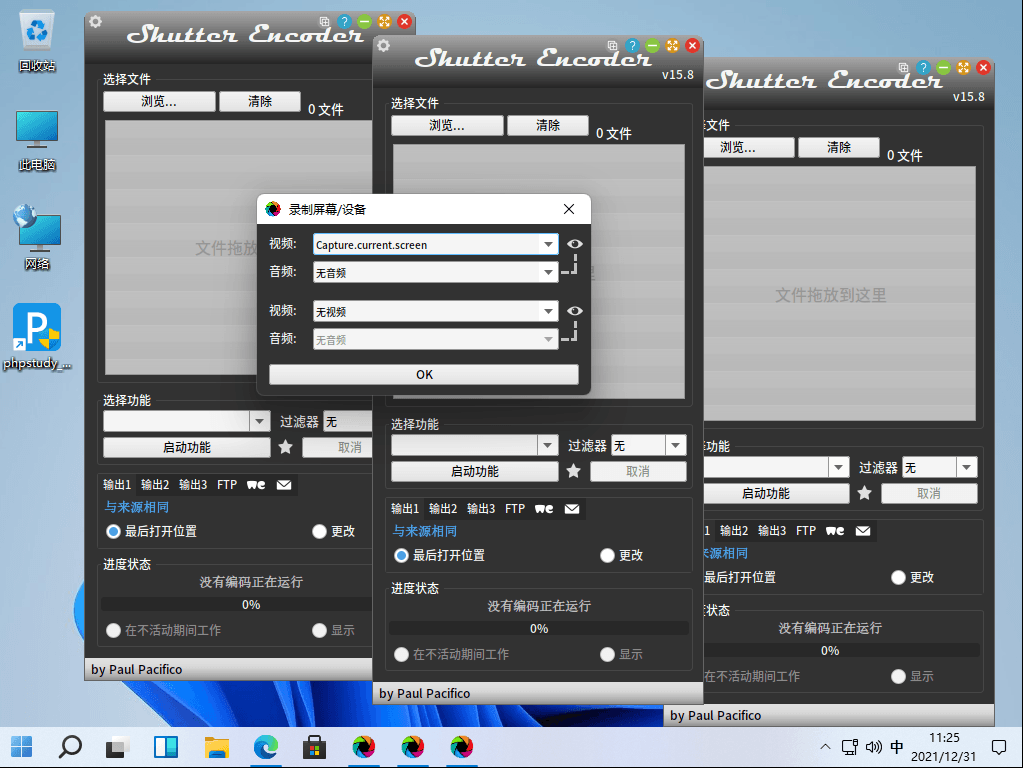Screen dimensions: 1023x768
Task: Click help question icon in left window
Action: 344,22
